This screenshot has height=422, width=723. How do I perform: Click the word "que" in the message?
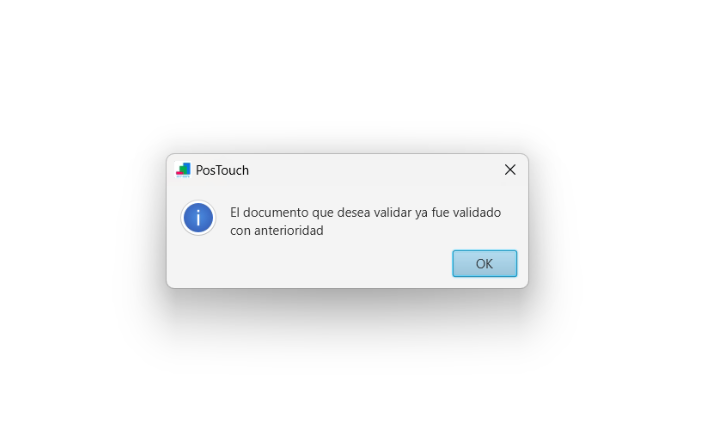322,214
